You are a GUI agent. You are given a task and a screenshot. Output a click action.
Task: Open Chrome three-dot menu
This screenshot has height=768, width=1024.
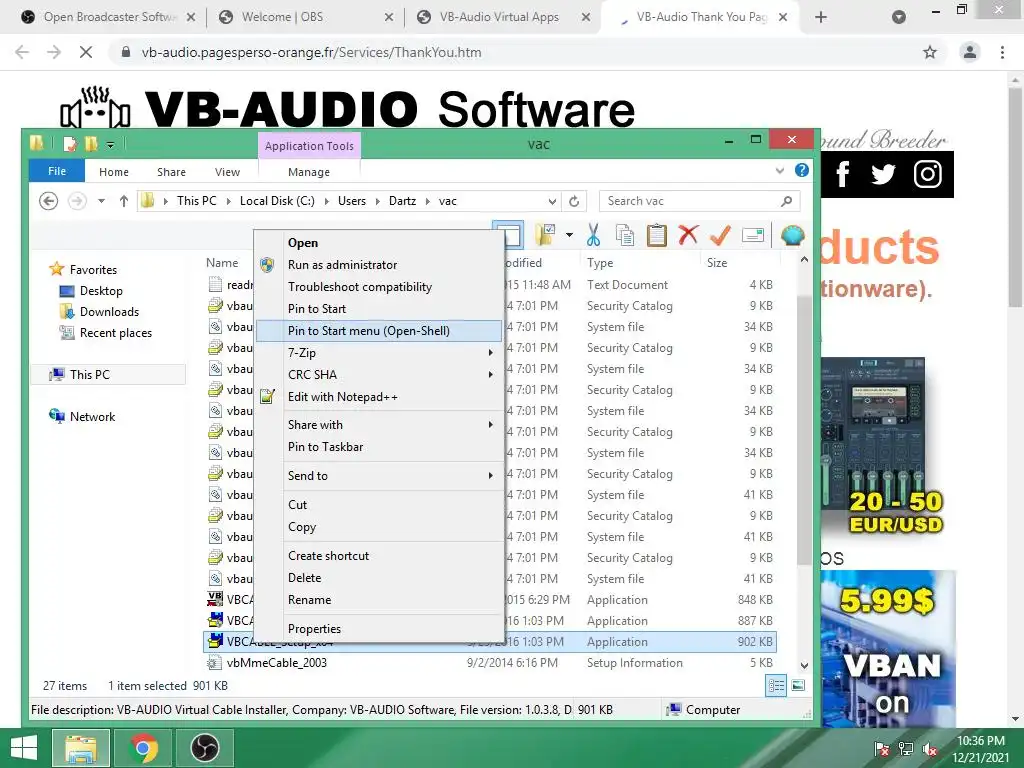pos(1002,52)
